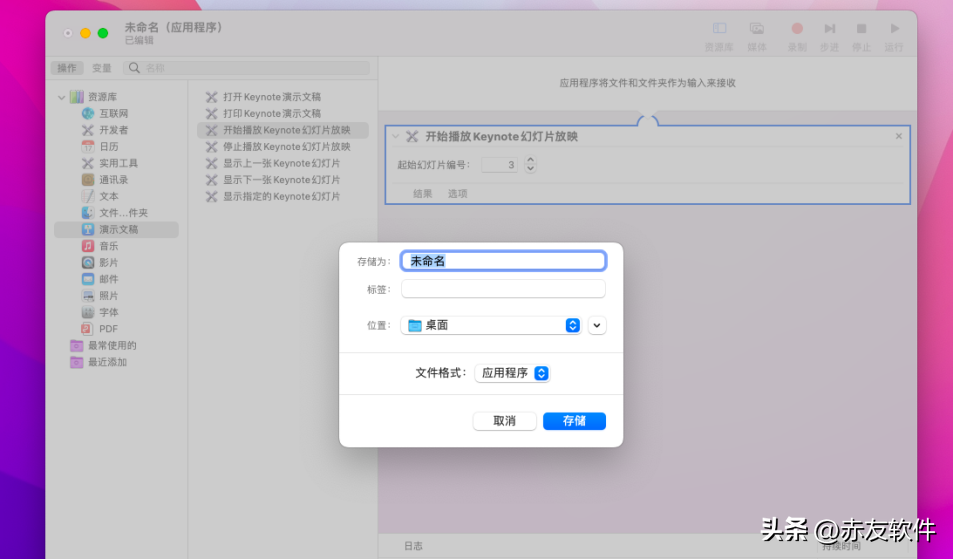This screenshot has width=953, height=559.
Task: Click the yellow minimize window button
Action: (x=85, y=33)
